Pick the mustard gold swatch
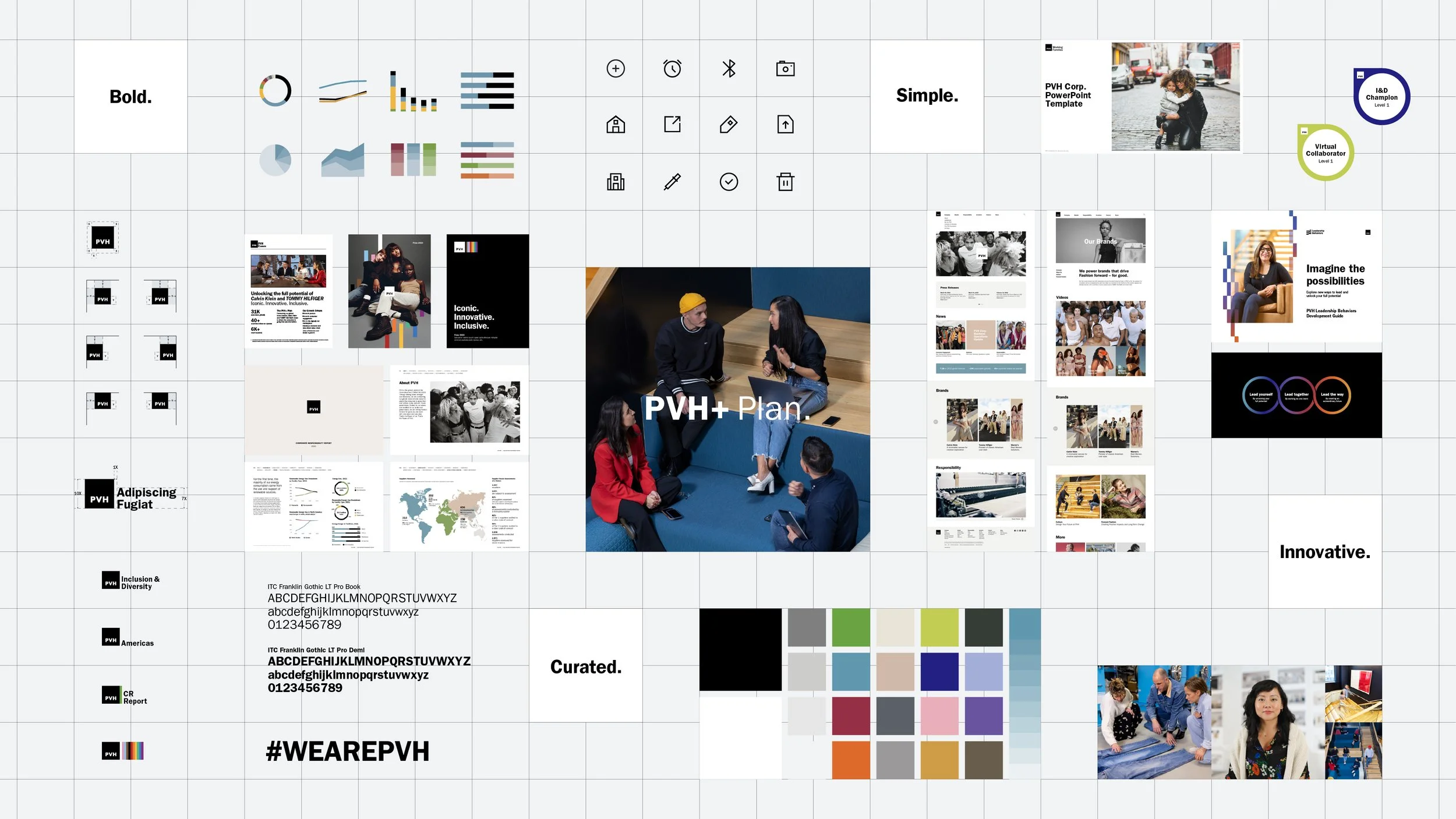The image size is (1456, 819). point(939,760)
